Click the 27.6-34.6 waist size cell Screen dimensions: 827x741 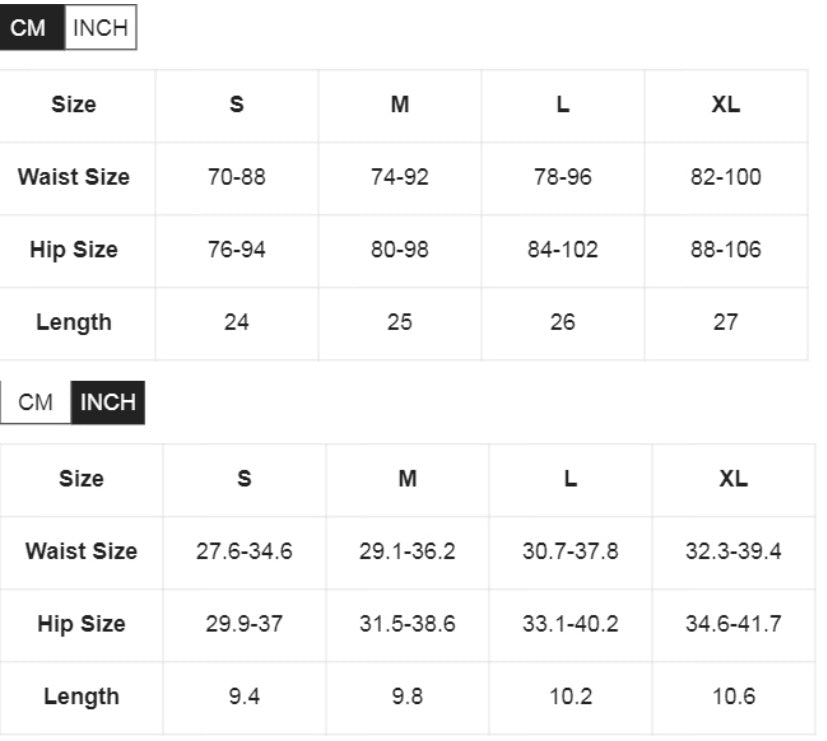(244, 551)
